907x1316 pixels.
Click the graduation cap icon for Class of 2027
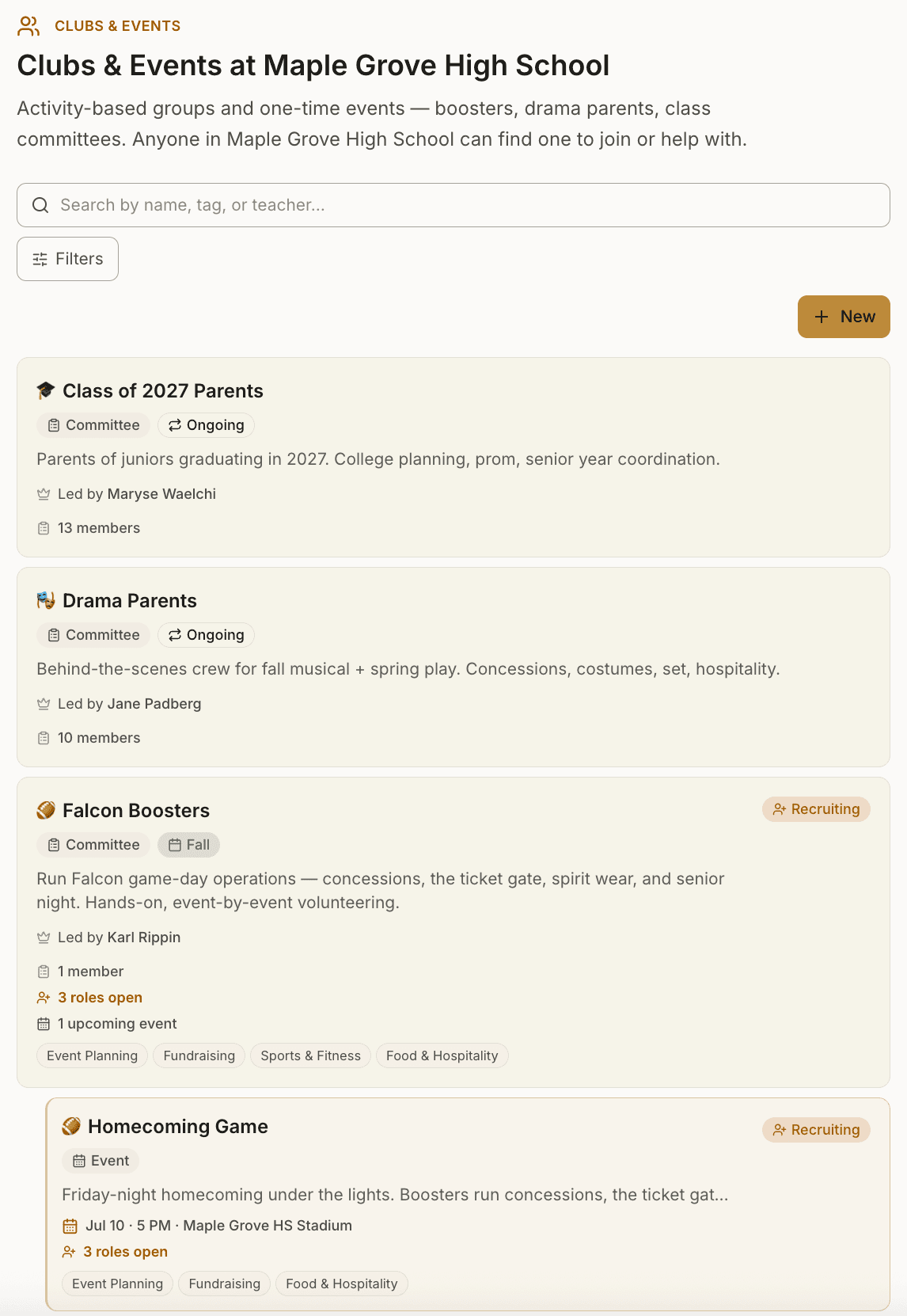(x=46, y=390)
